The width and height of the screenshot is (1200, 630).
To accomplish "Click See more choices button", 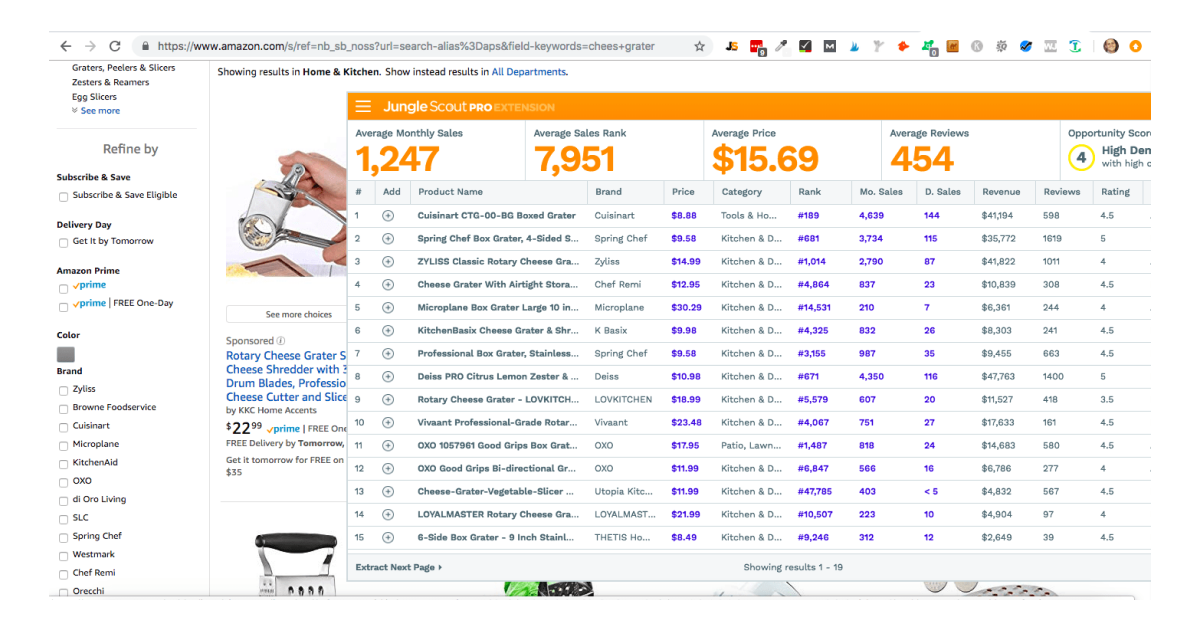I will point(286,314).
